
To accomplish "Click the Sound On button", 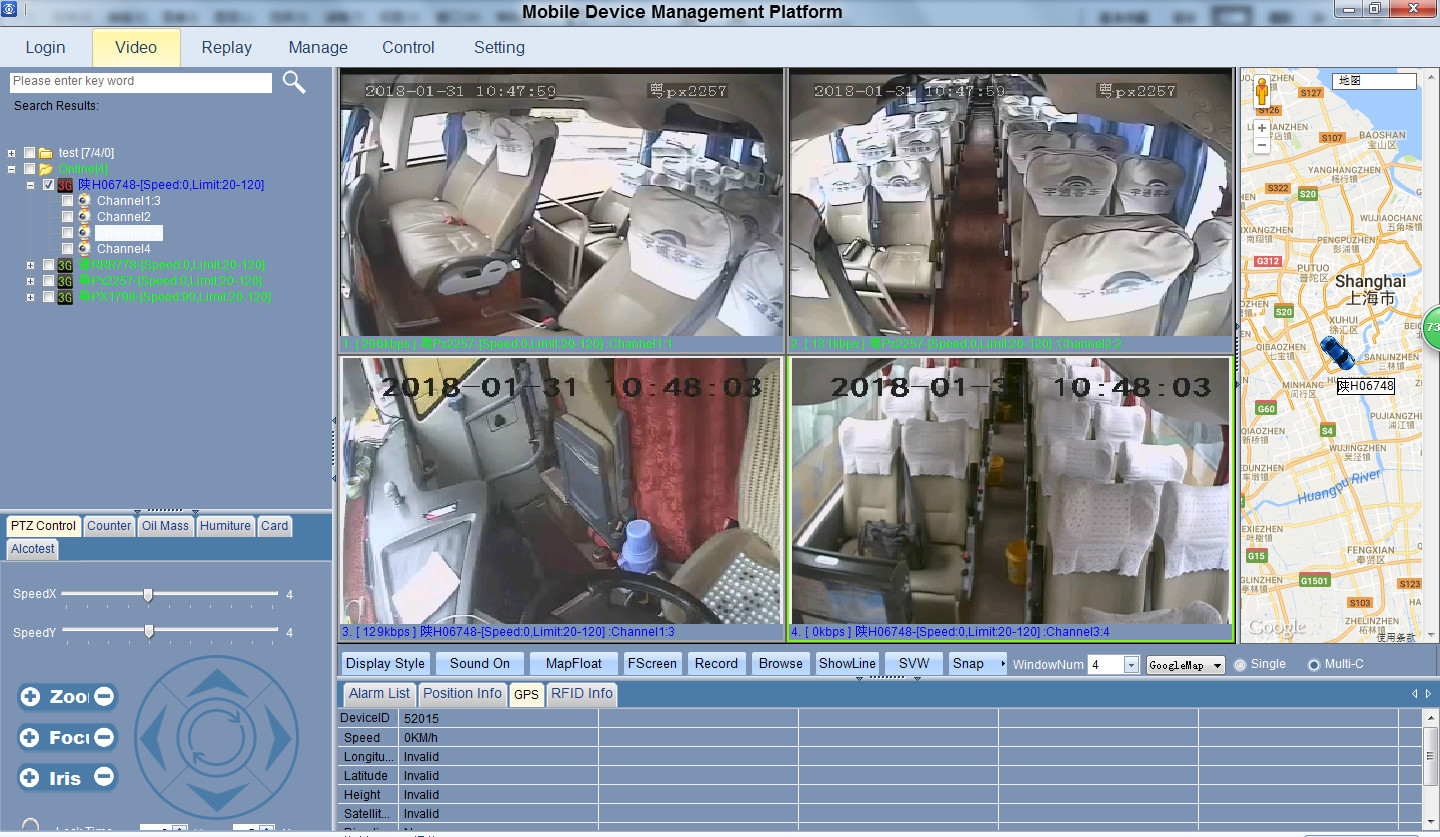I will coord(479,663).
